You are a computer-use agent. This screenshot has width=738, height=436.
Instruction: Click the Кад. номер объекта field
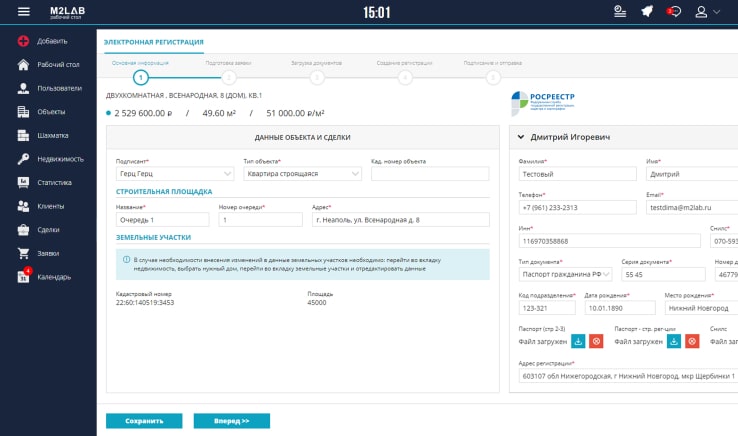click(430, 174)
